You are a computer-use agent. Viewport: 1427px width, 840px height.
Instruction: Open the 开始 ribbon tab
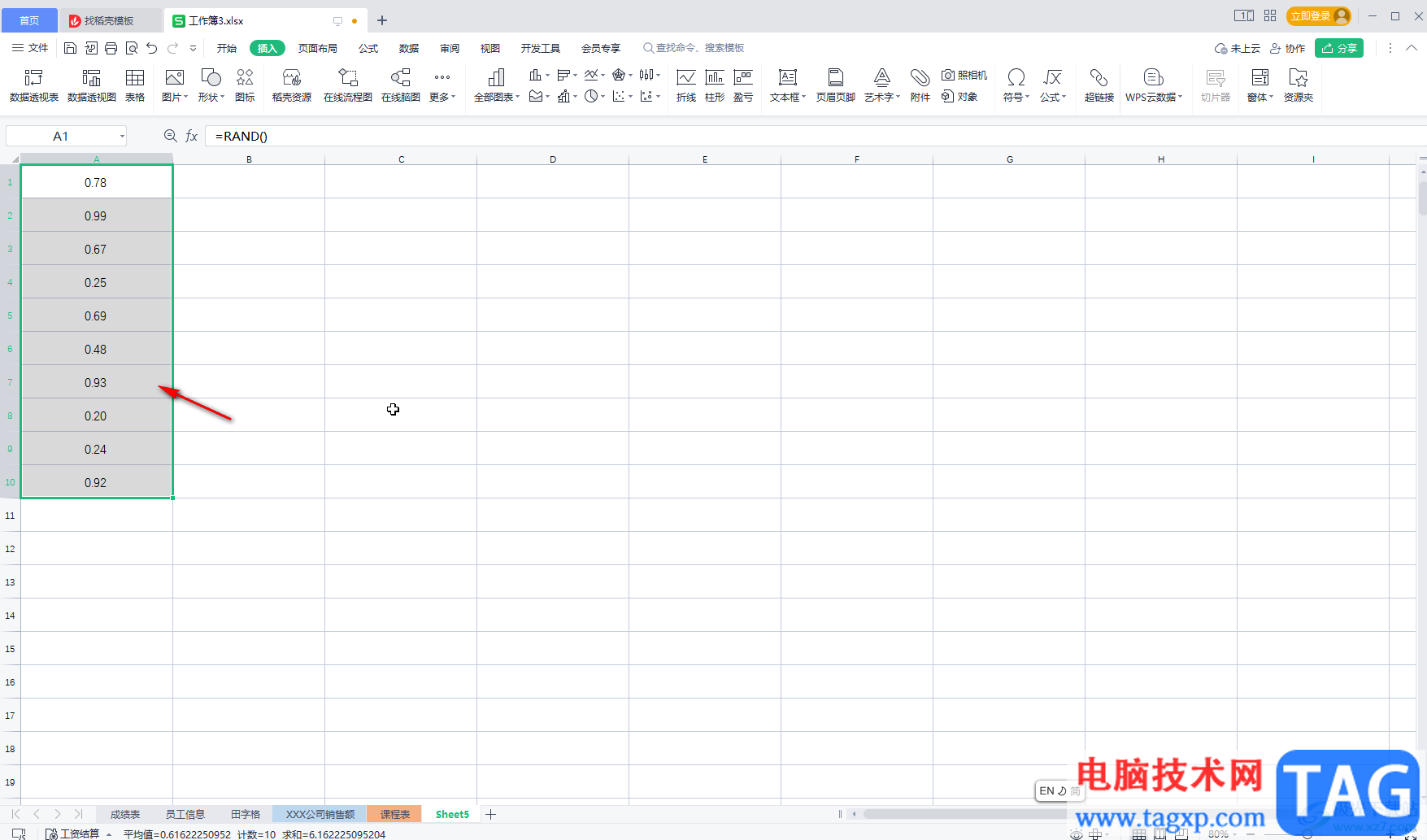click(227, 48)
